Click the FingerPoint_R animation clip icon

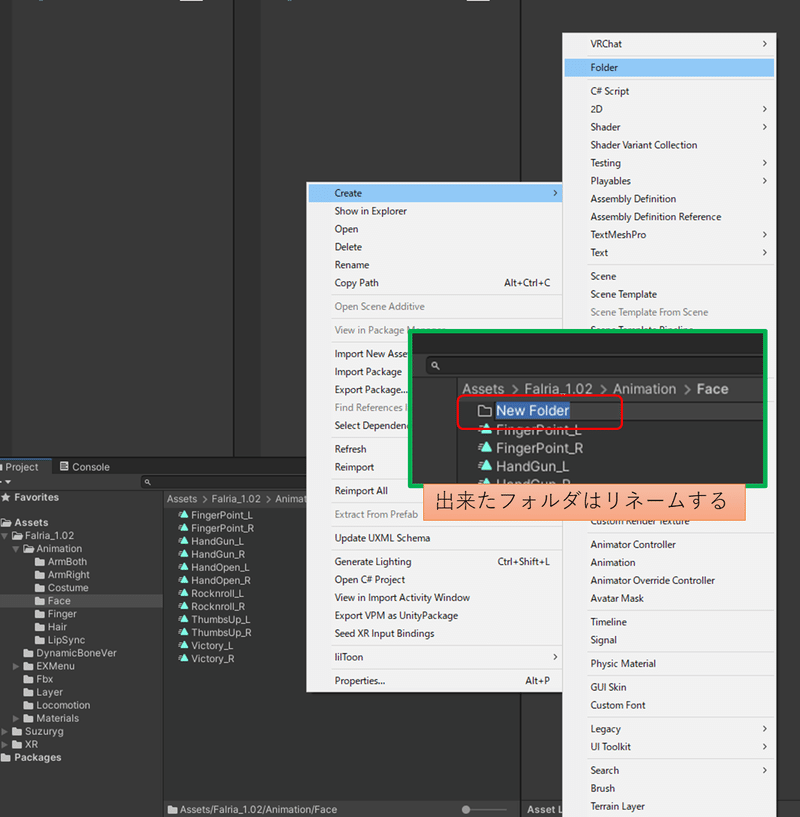[x=183, y=528]
